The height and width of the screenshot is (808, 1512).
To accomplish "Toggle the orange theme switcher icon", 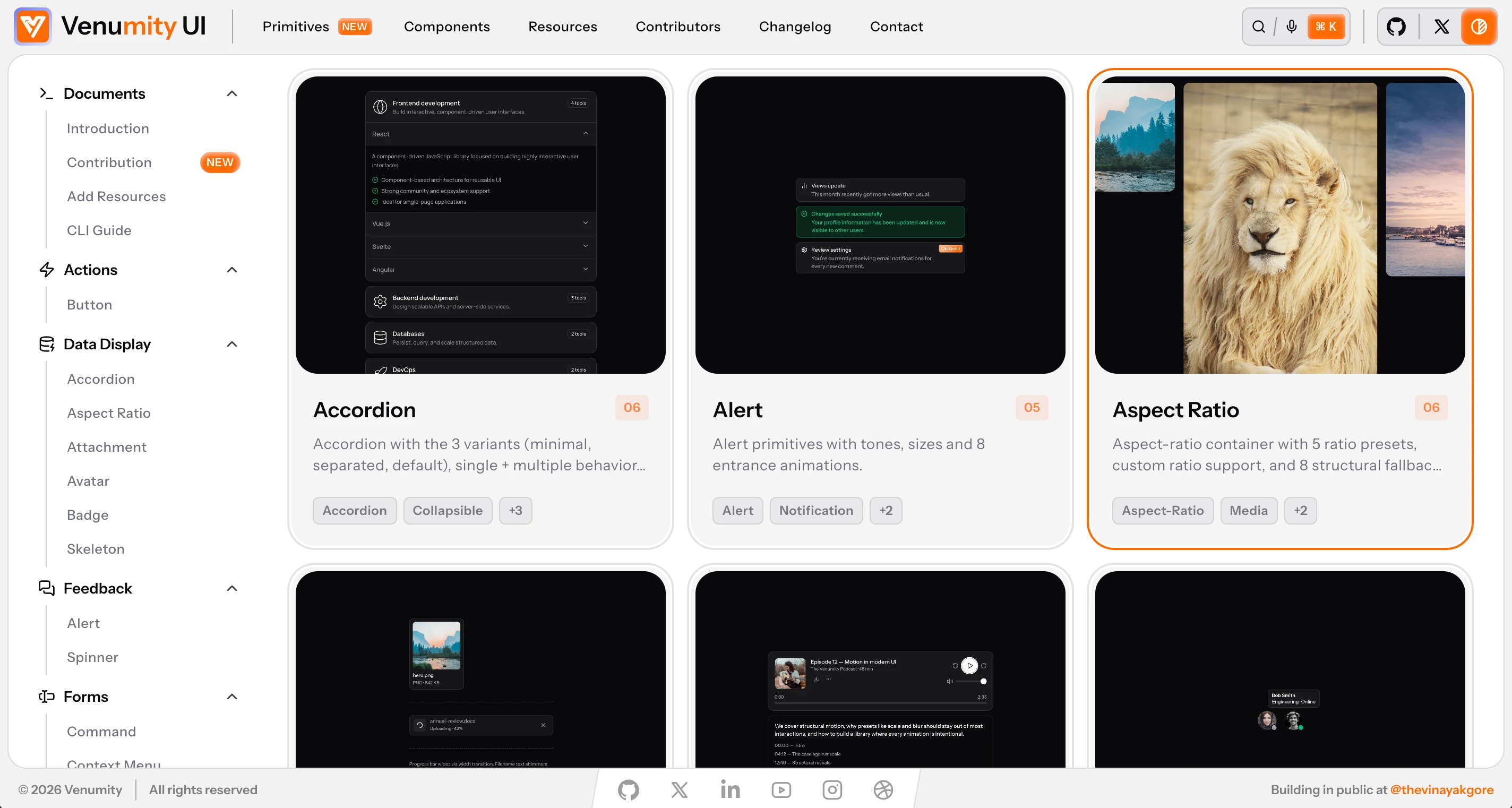I will [x=1479, y=27].
